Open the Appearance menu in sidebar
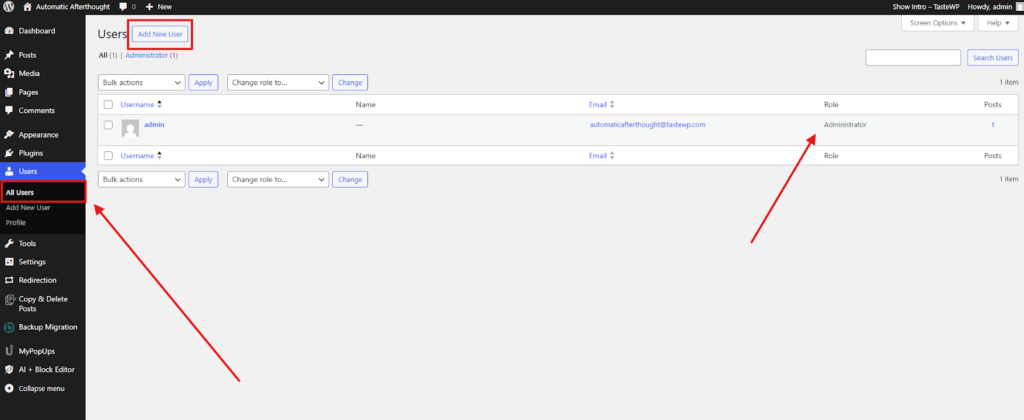 tap(38, 134)
